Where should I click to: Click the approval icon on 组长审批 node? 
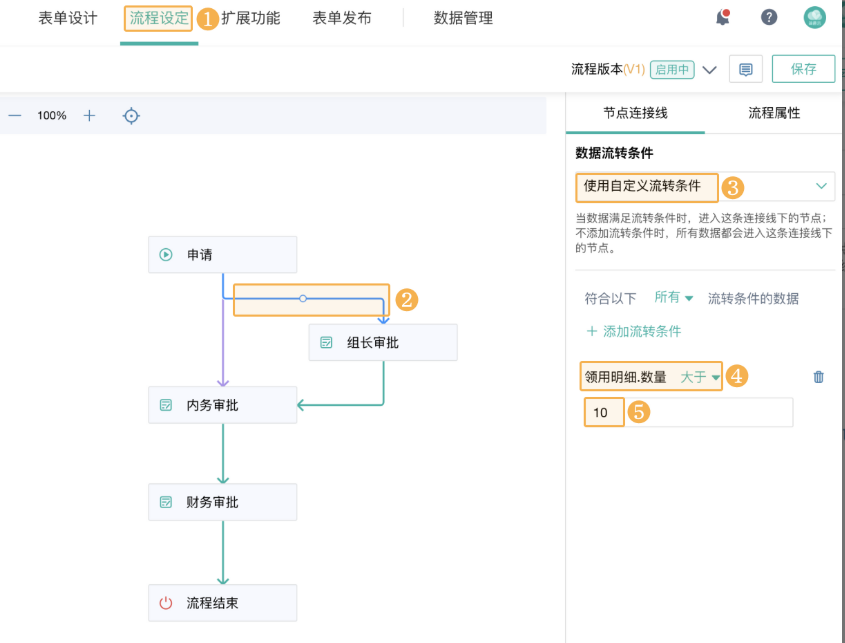pos(326,342)
